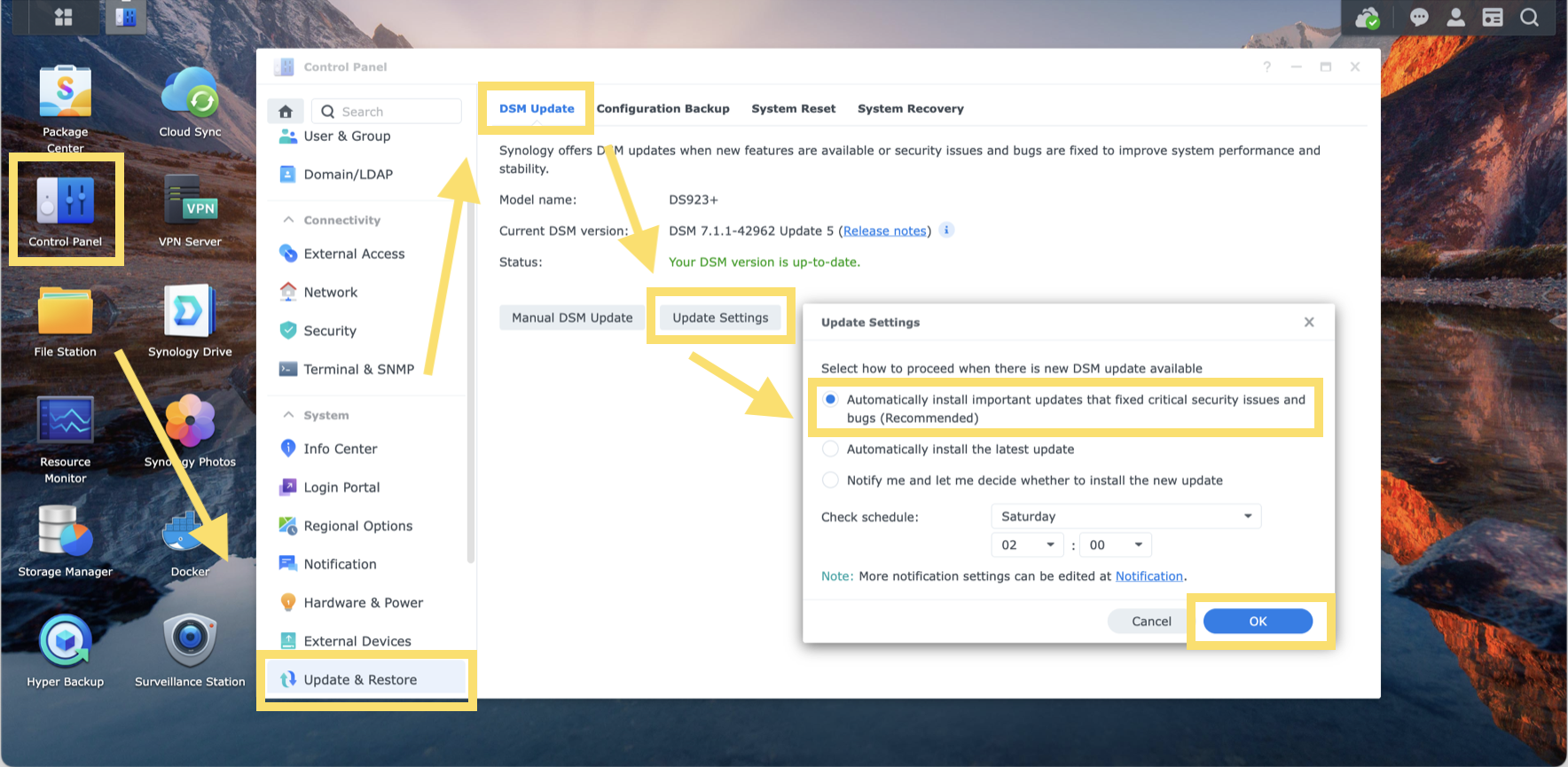Image resolution: width=1568 pixels, height=767 pixels.
Task: Open the widgets panel icon
Action: [1493, 17]
